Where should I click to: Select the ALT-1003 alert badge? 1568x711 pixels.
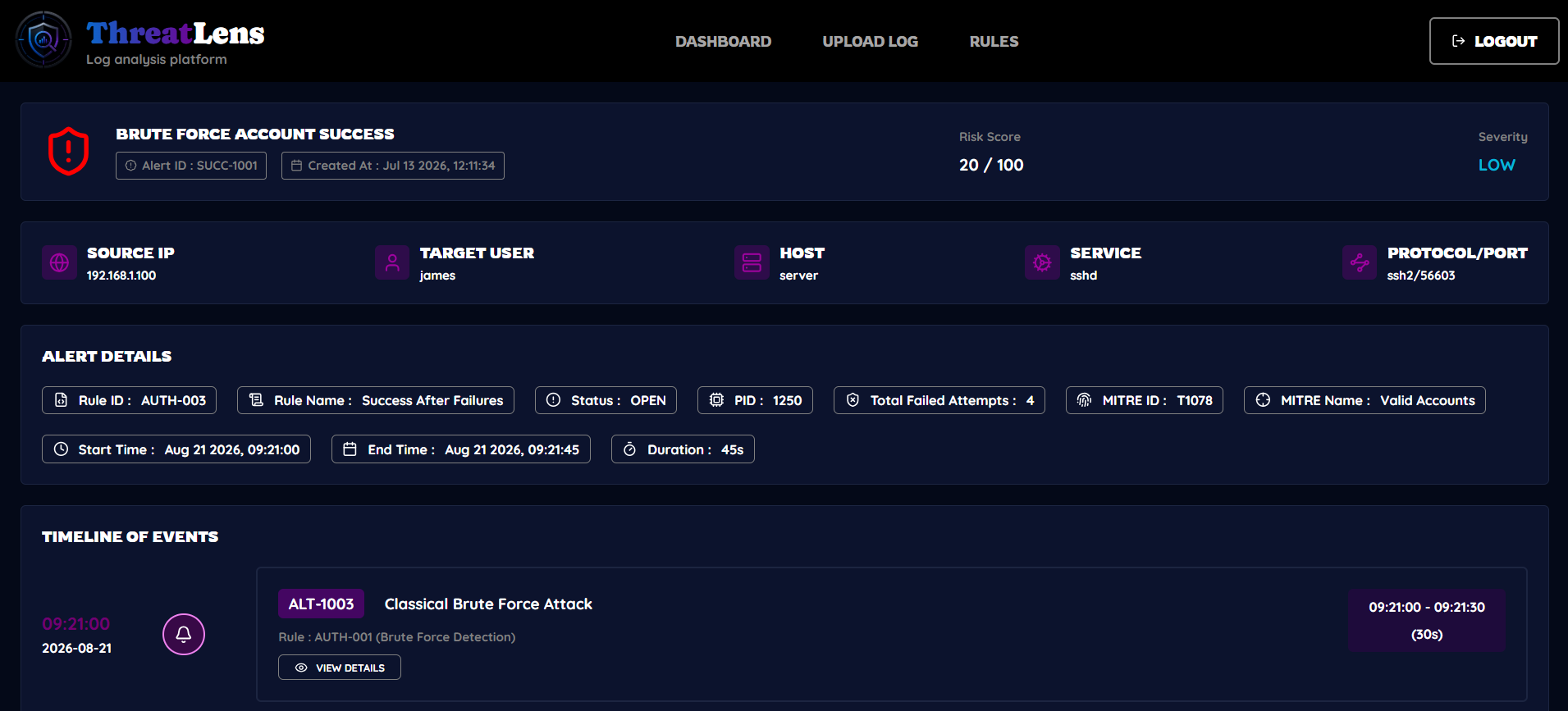pyautogui.click(x=321, y=604)
